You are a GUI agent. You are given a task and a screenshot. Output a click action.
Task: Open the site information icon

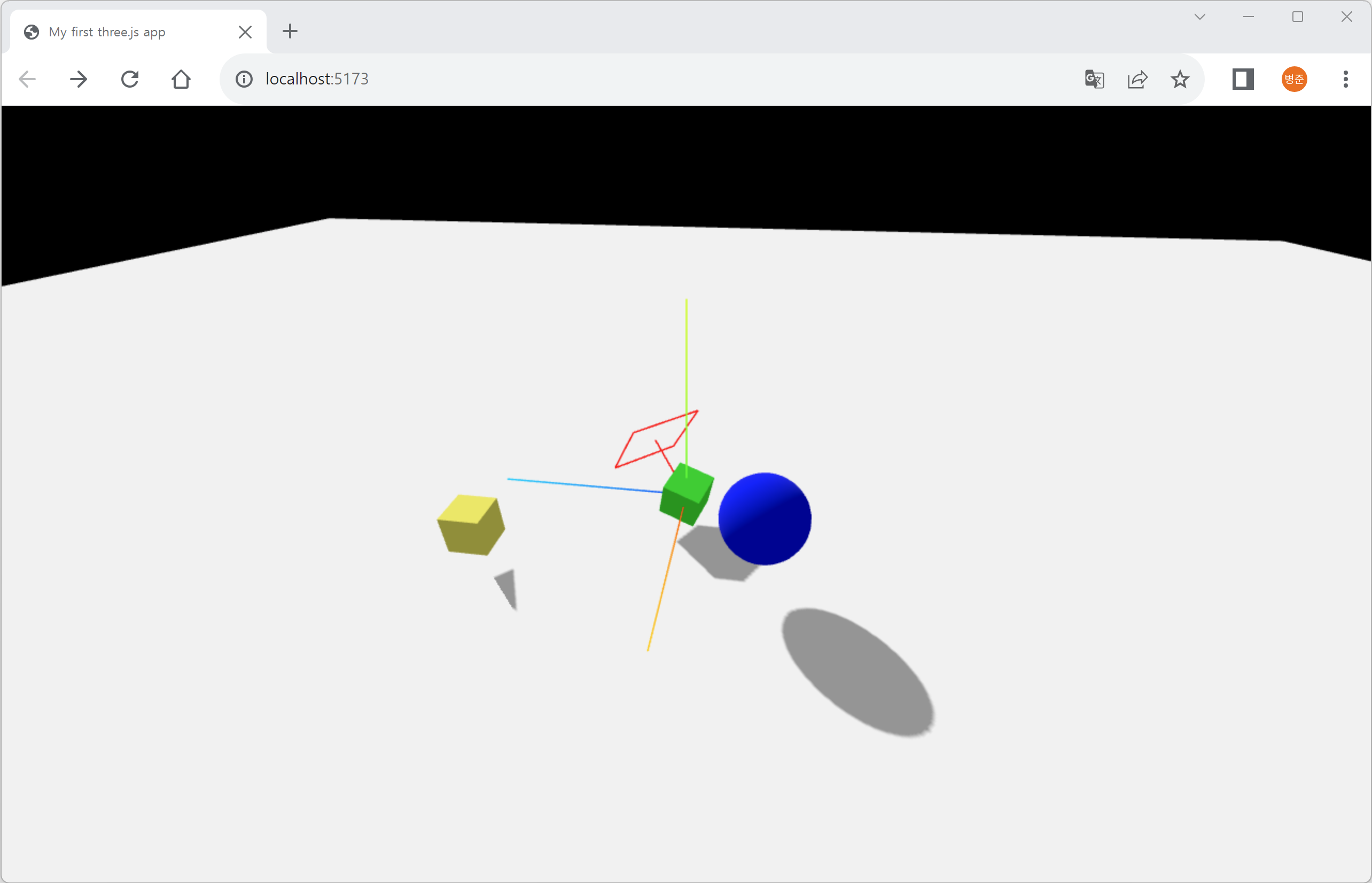coord(244,79)
